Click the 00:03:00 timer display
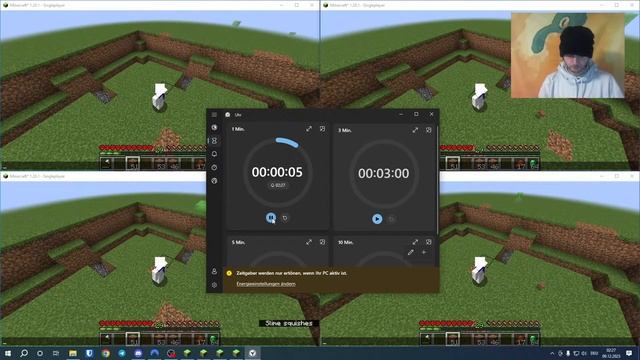Viewport: 640px width, 360px height. (384, 173)
